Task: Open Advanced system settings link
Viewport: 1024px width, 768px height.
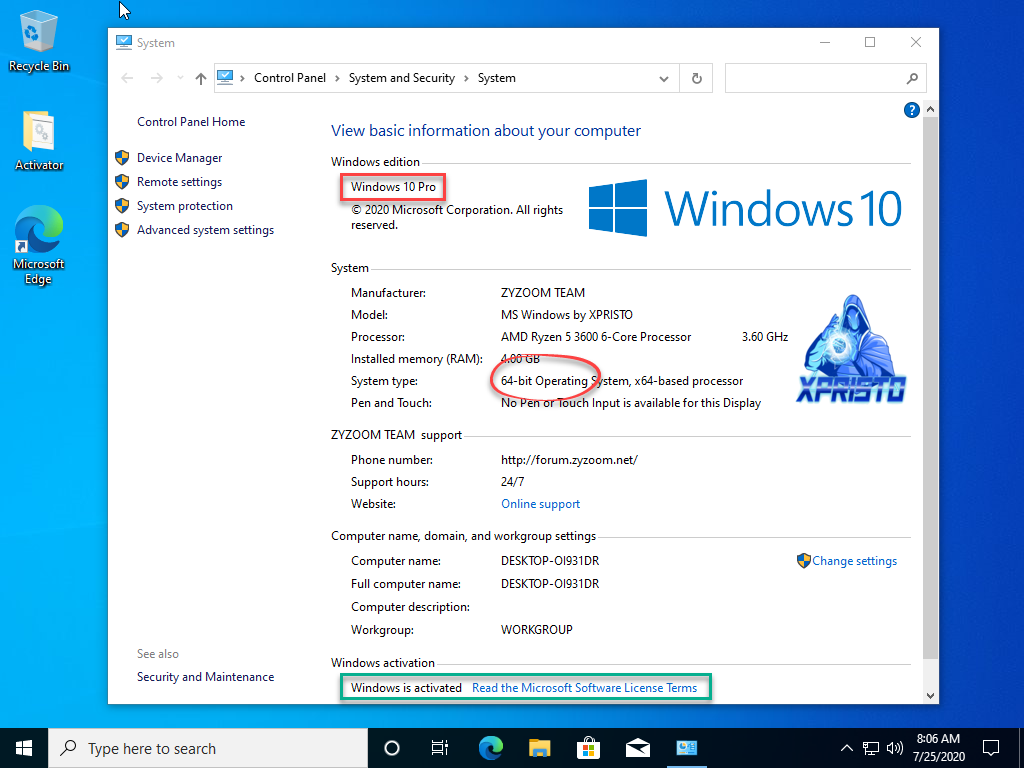Action: click(205, 230)
